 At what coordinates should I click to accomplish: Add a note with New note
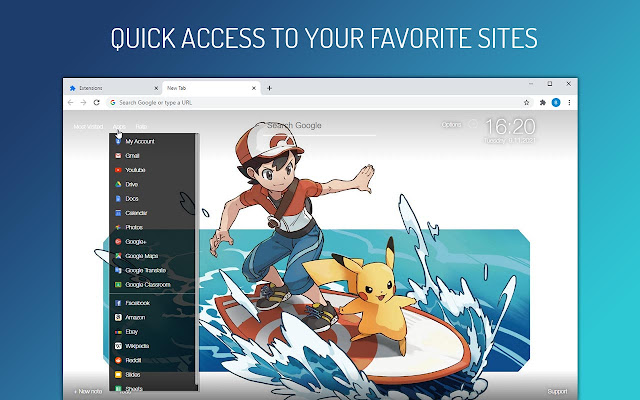point(88,391)
